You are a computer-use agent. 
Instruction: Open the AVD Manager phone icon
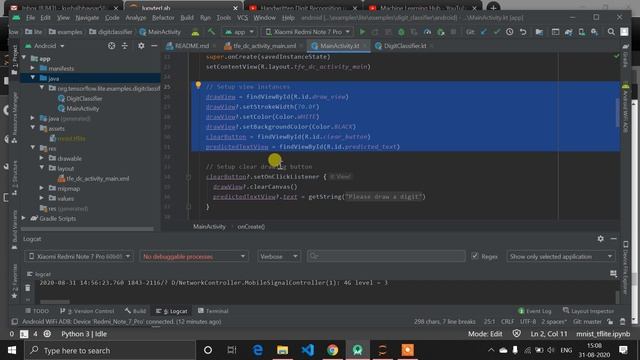point(581,32)
